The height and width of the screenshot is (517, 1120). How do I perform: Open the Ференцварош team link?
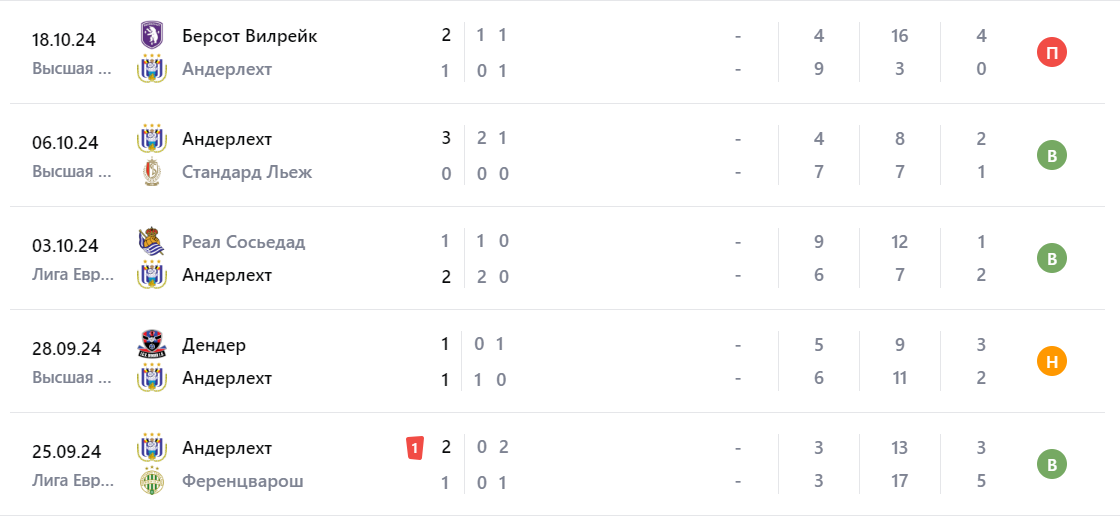(x=242, y=481)
